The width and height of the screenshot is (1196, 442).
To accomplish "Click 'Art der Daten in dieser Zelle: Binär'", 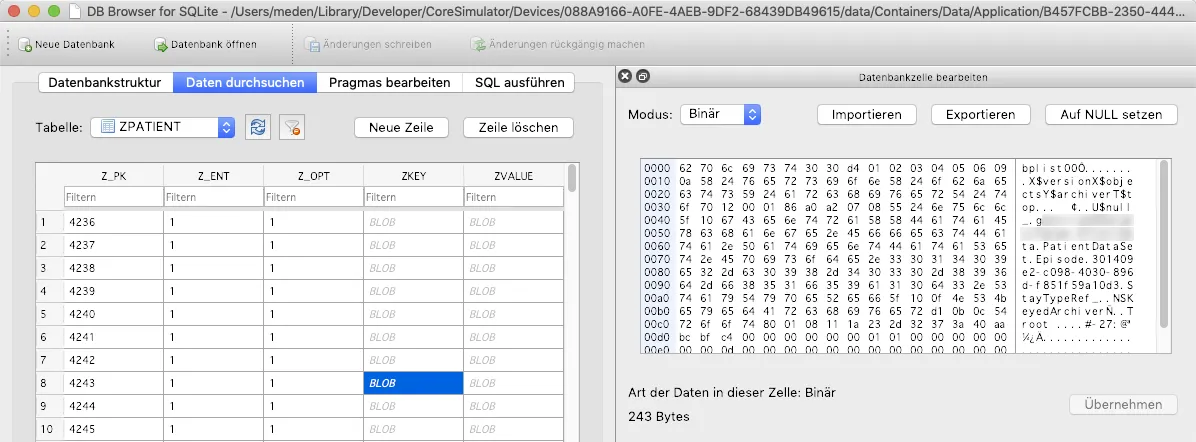I will [x=731, y=392].
